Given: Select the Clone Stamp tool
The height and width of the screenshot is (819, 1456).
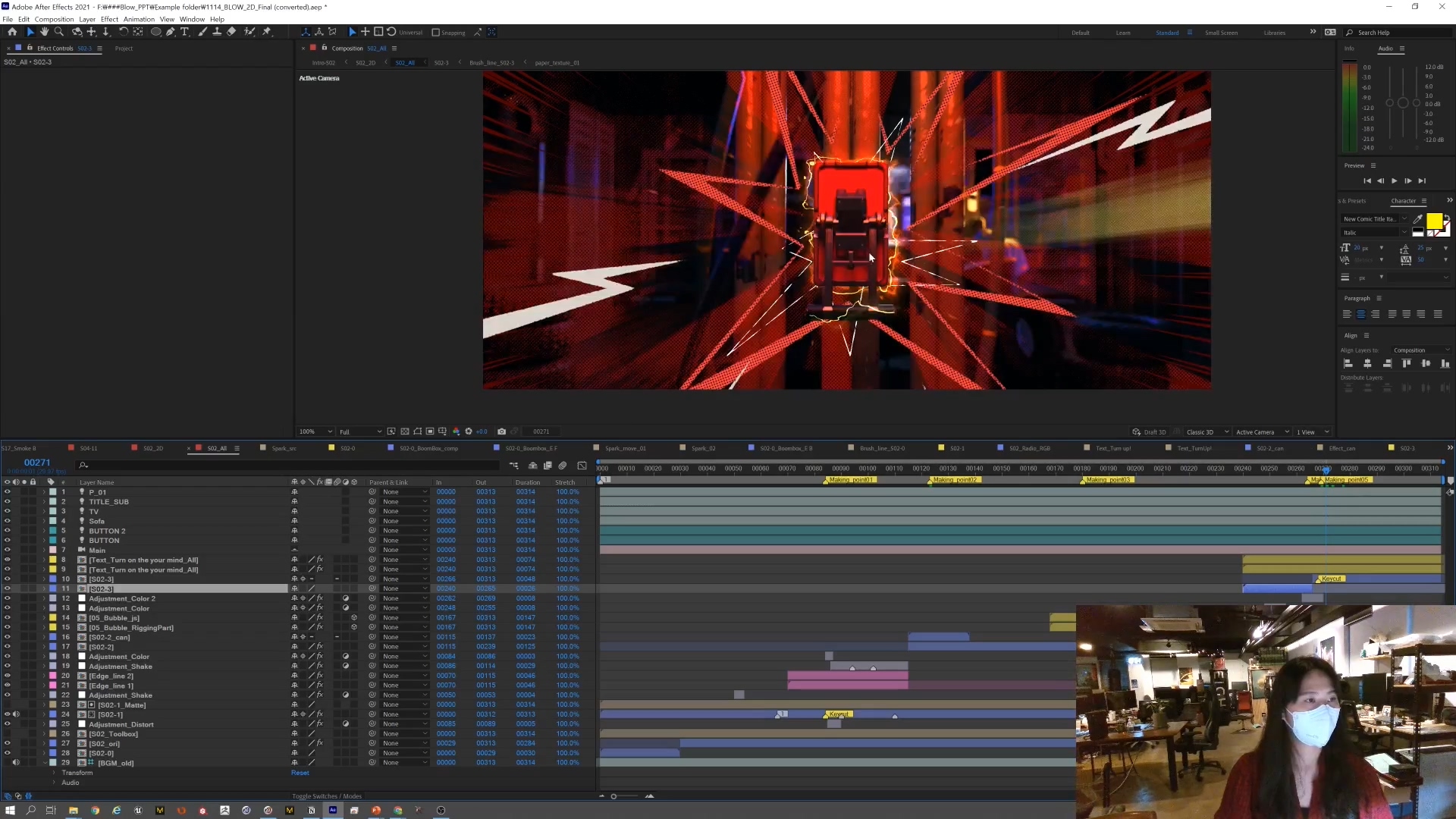Looking at the screenshot, I should pyautogui.click(x=217, y=32).
